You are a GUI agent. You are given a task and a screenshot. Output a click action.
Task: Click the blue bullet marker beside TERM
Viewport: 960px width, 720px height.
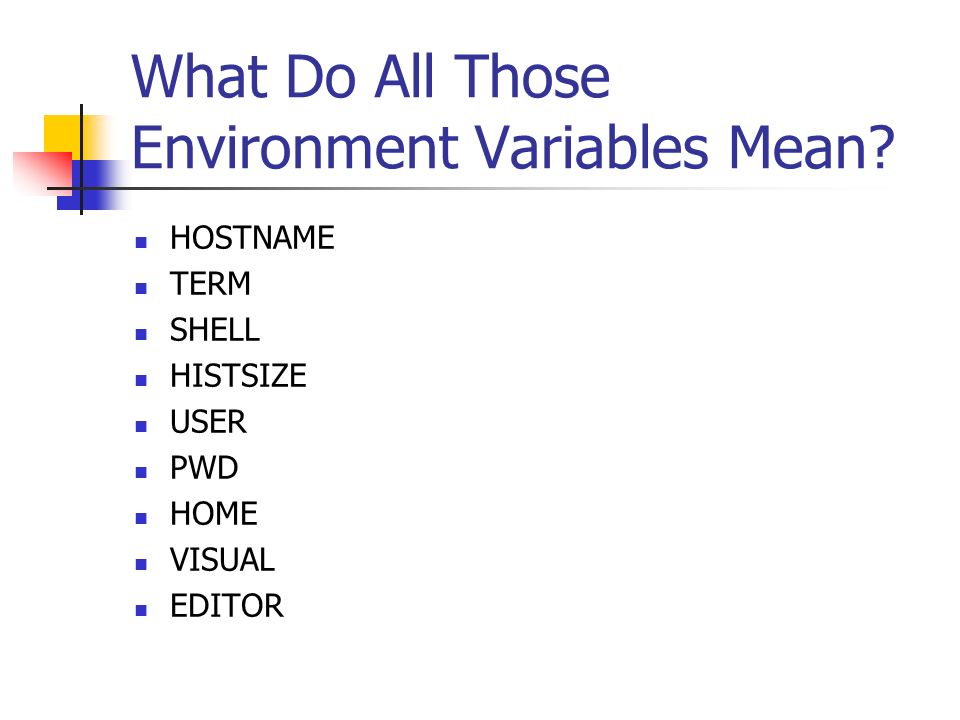click(141, 288)
